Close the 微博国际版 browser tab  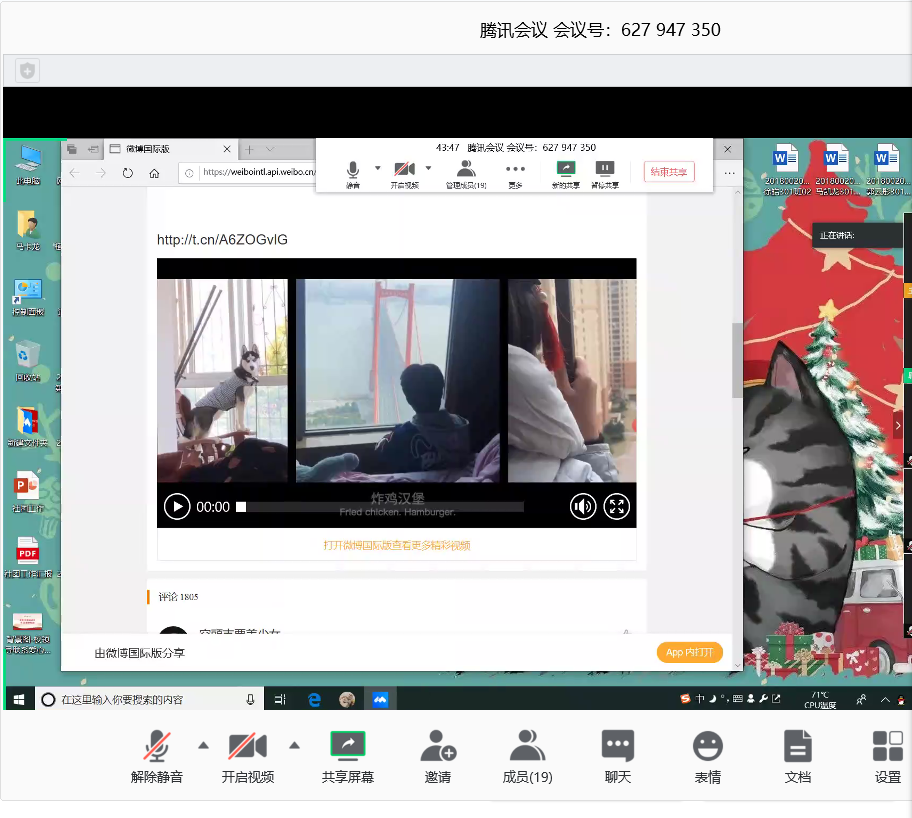point(227,149)
